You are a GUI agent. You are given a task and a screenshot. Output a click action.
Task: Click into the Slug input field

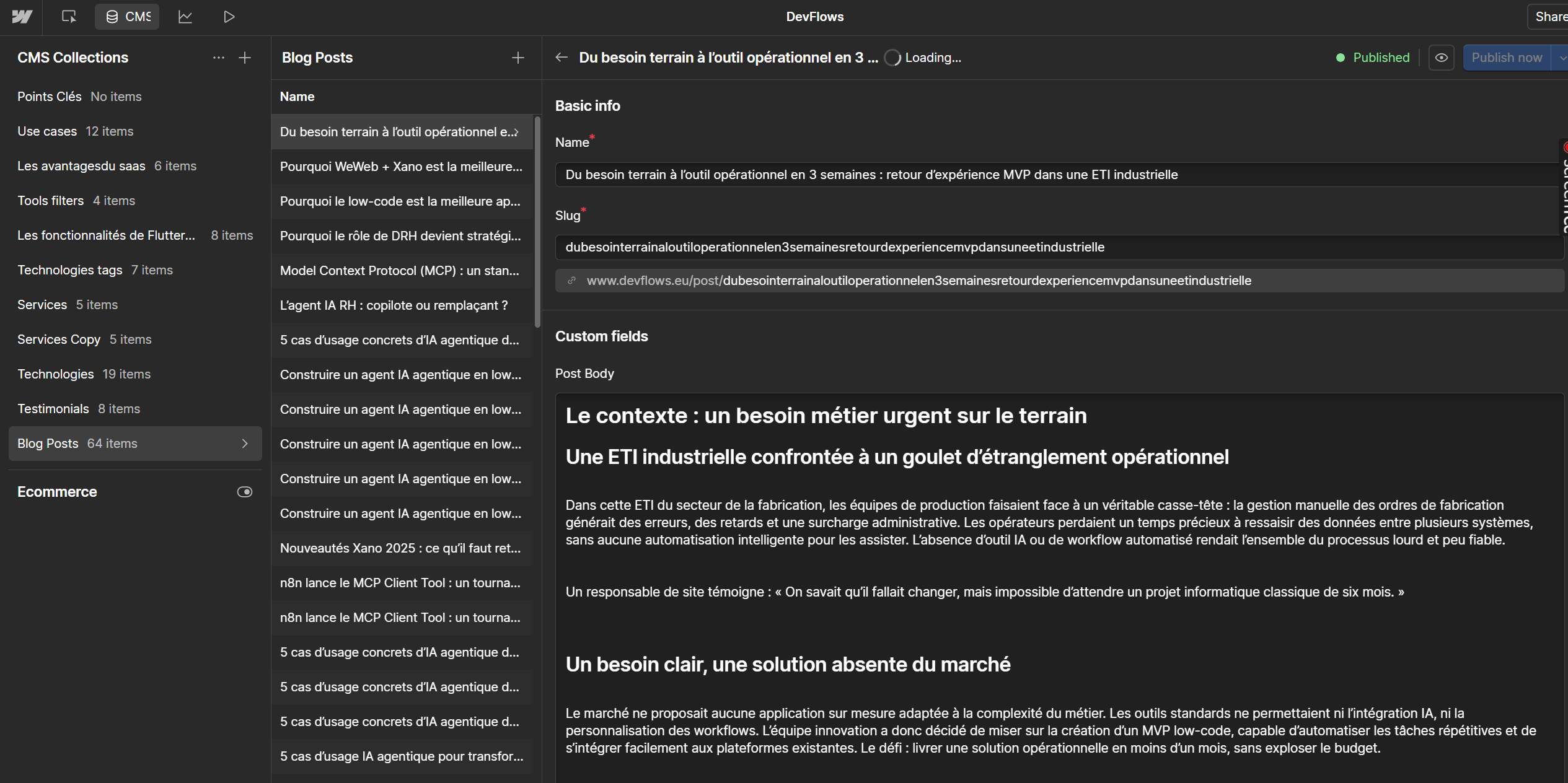(x=1054, y=247)
